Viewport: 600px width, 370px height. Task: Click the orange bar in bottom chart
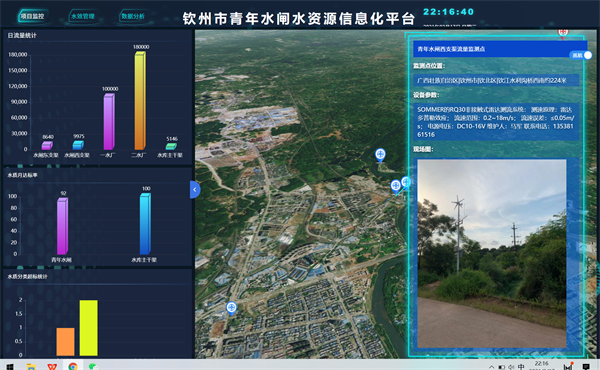(x=65, y=342)
